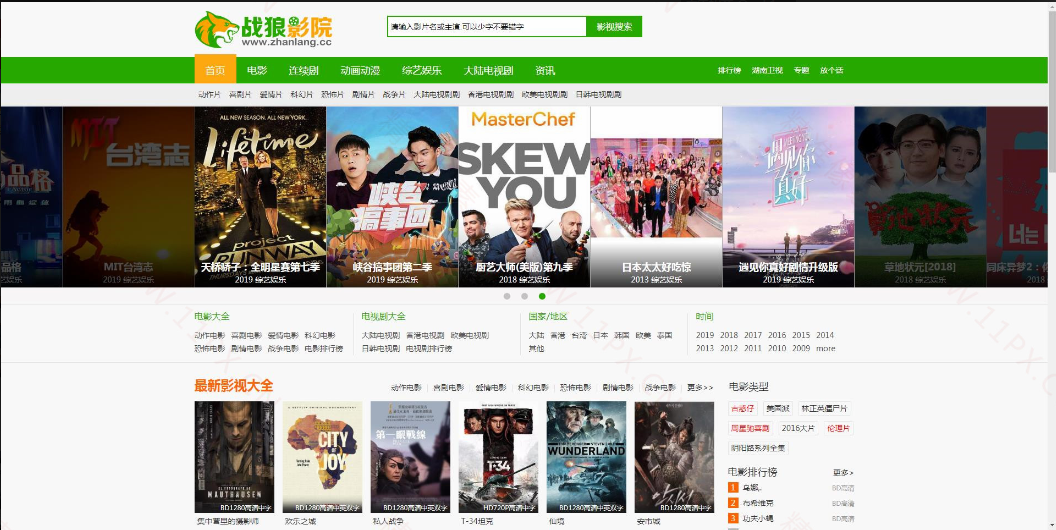Open the Wunderland movie poster

click(586, 456)
